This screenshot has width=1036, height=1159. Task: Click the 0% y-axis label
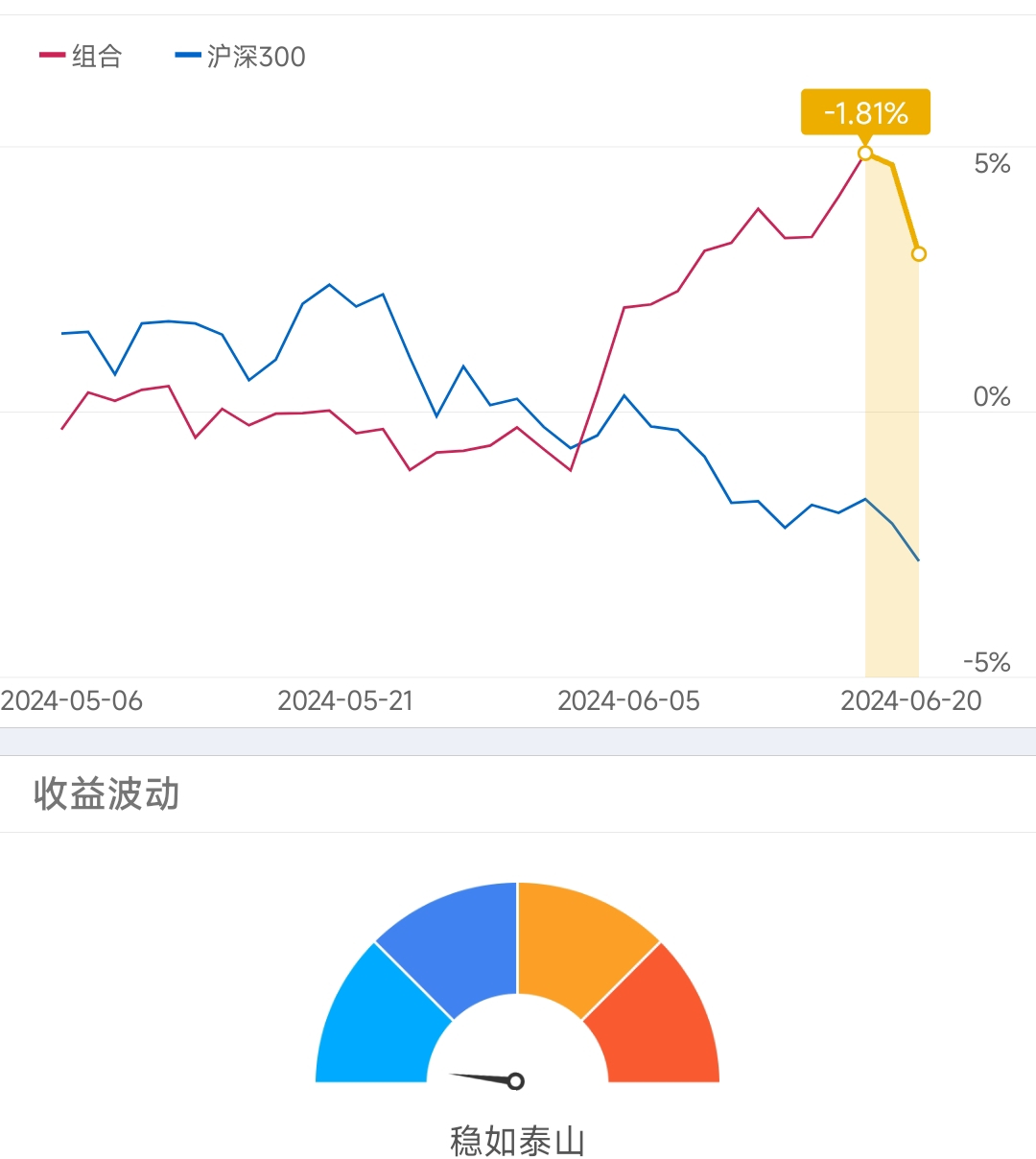point(992,397)
